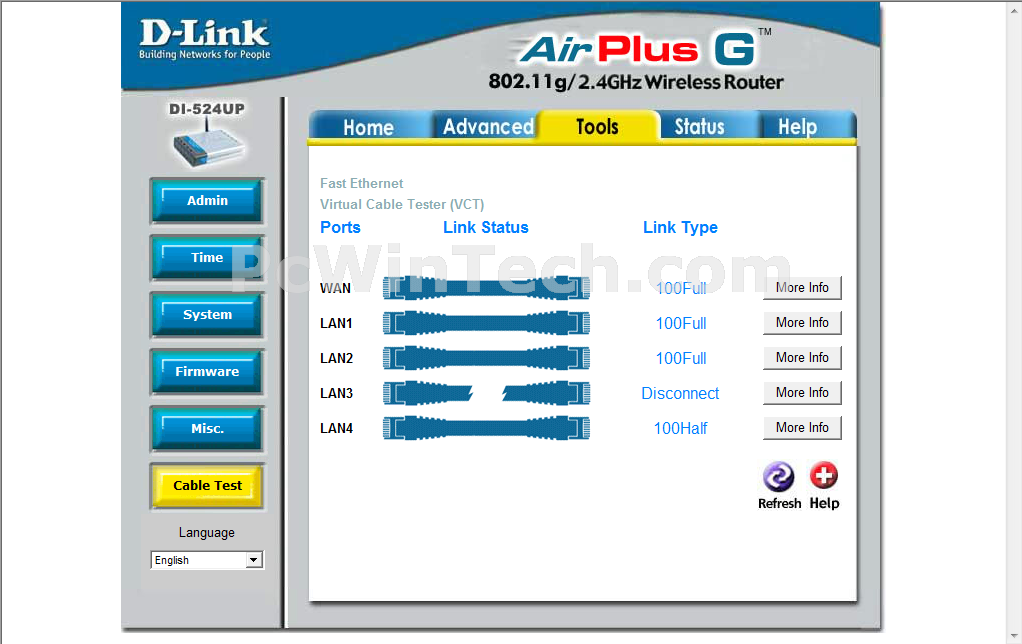The height and width of the screenshot is (644, 1022).
Task: Click the LAN2 connected cable graphic
Action: tap(486, 358)
